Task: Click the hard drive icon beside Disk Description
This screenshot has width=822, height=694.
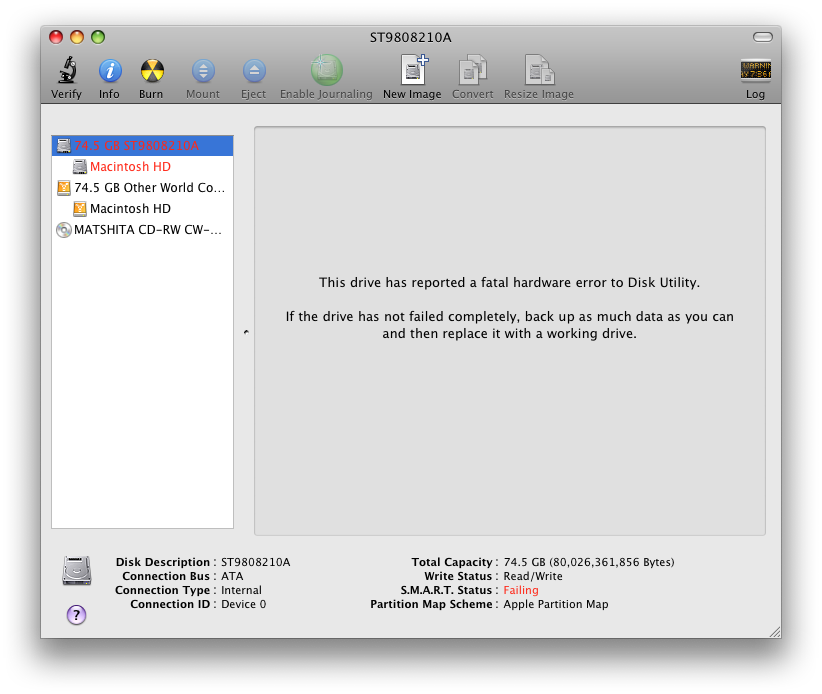Action: 77,570
